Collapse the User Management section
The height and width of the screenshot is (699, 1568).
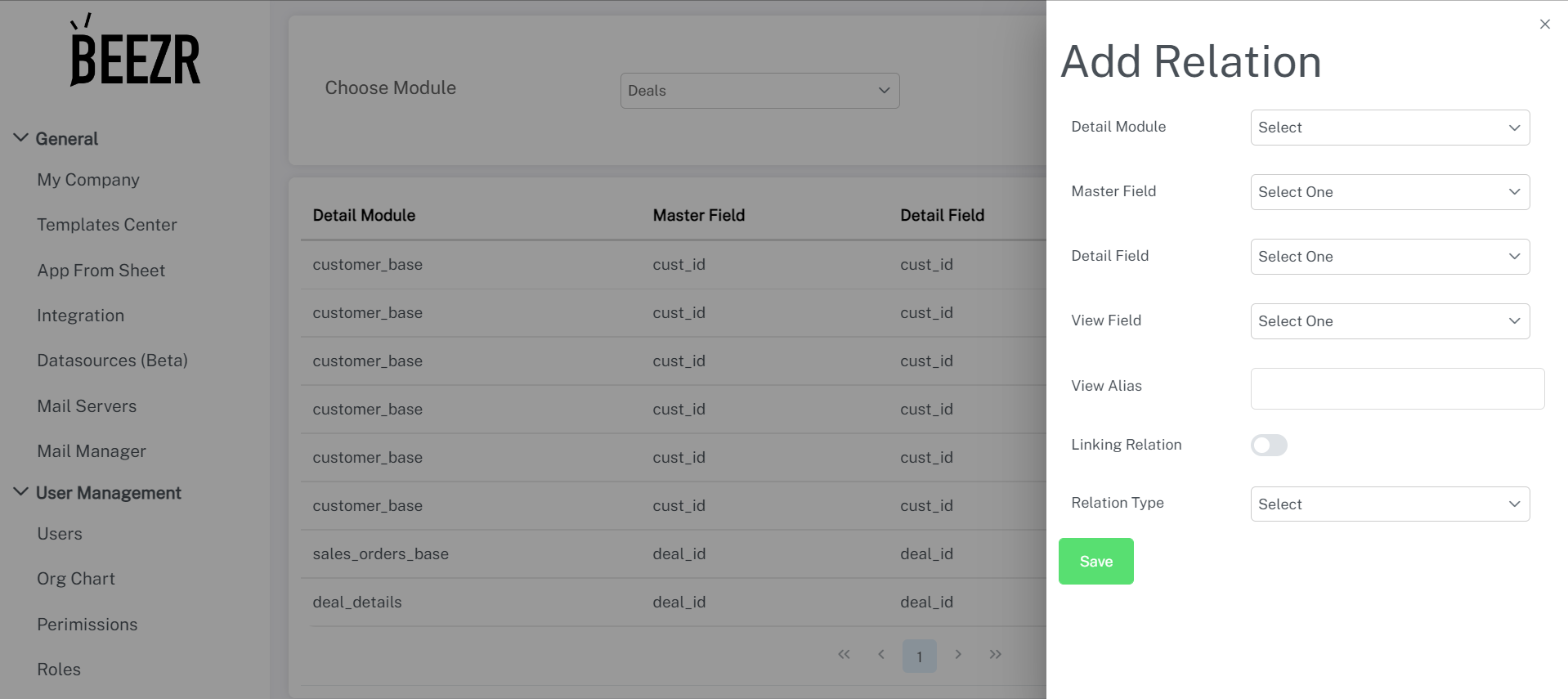click(21, 492)
